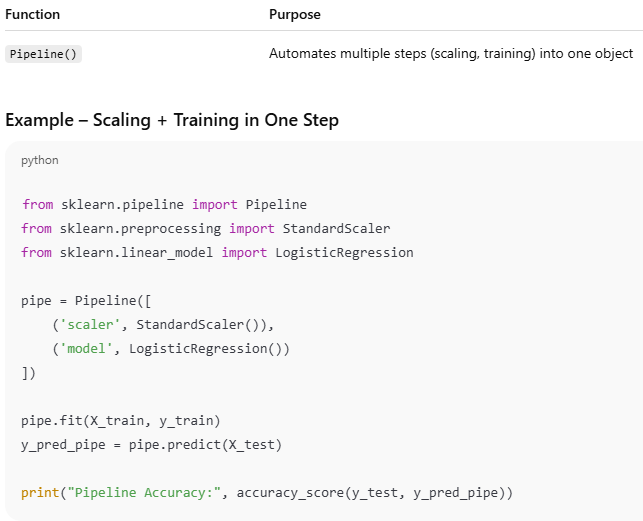Click the closing '])' bracket line
Image resolution: width=643 pixels, height=521 pixels.
[29, 373]
